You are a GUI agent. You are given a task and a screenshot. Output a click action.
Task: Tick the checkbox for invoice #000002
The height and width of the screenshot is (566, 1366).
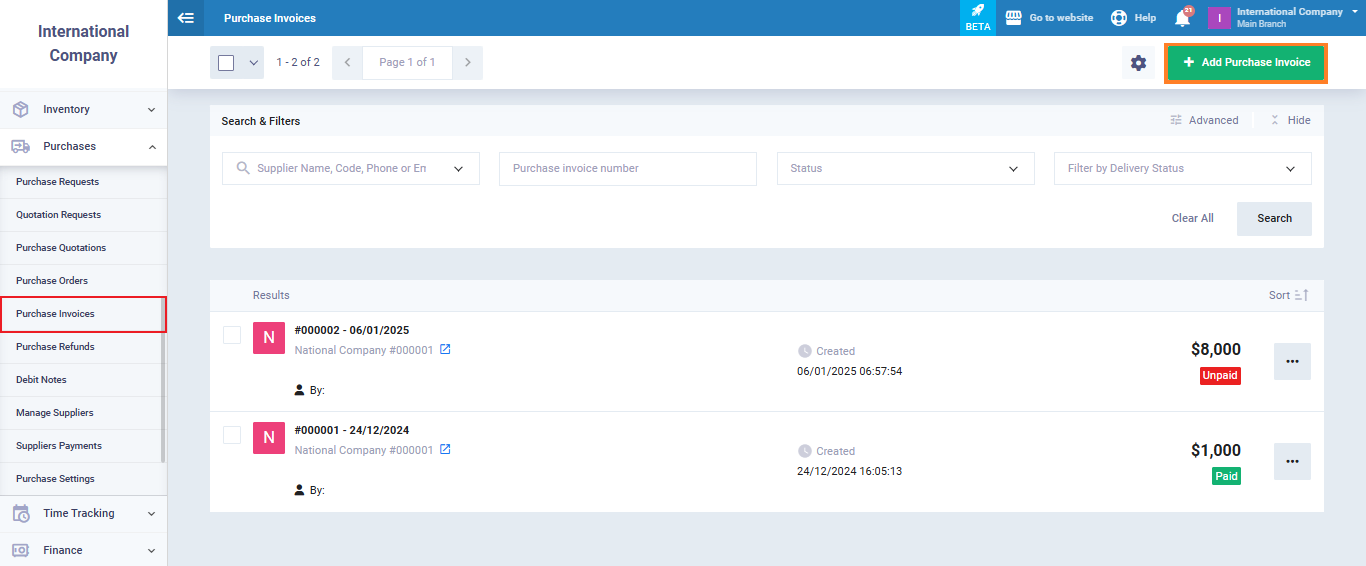[x=232, y=335]
